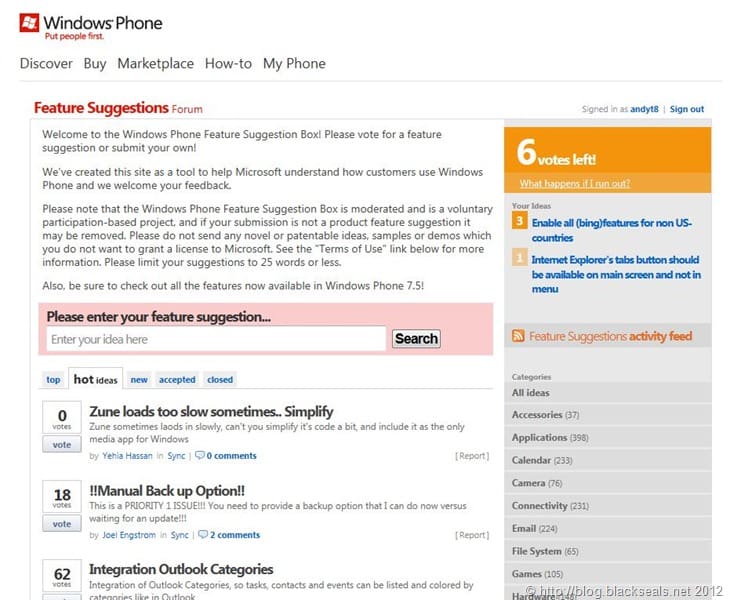Click the orange 3 votes badge
This screenshot has width=730, height=600.
point(519,221)
